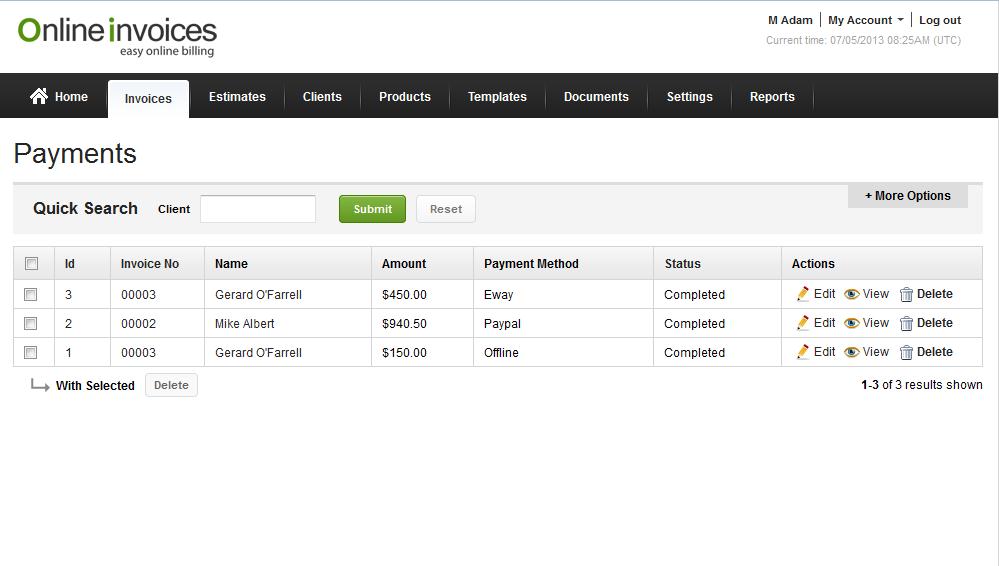Go to the Clients tab
The width and height of the screenshot is (999, 566).
tap(322, 97)
